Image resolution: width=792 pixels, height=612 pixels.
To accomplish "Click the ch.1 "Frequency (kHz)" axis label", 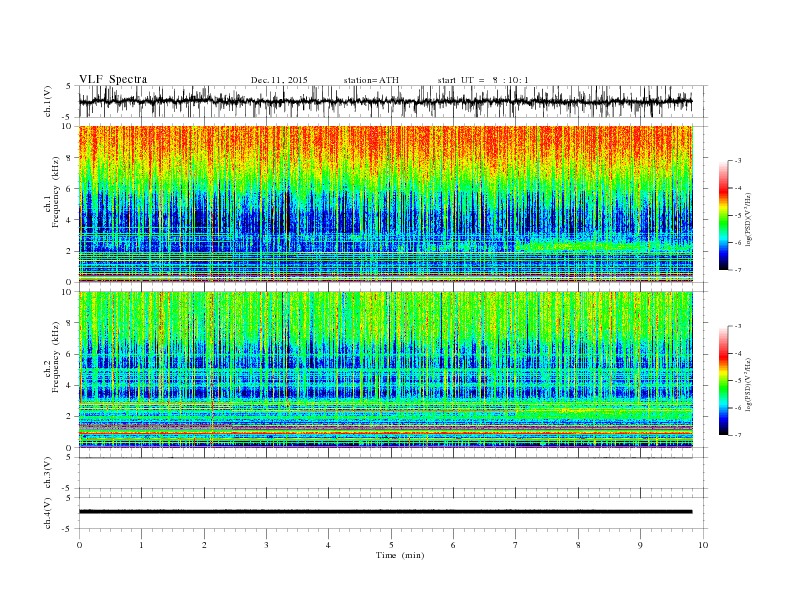I will [x=55, y=192].
